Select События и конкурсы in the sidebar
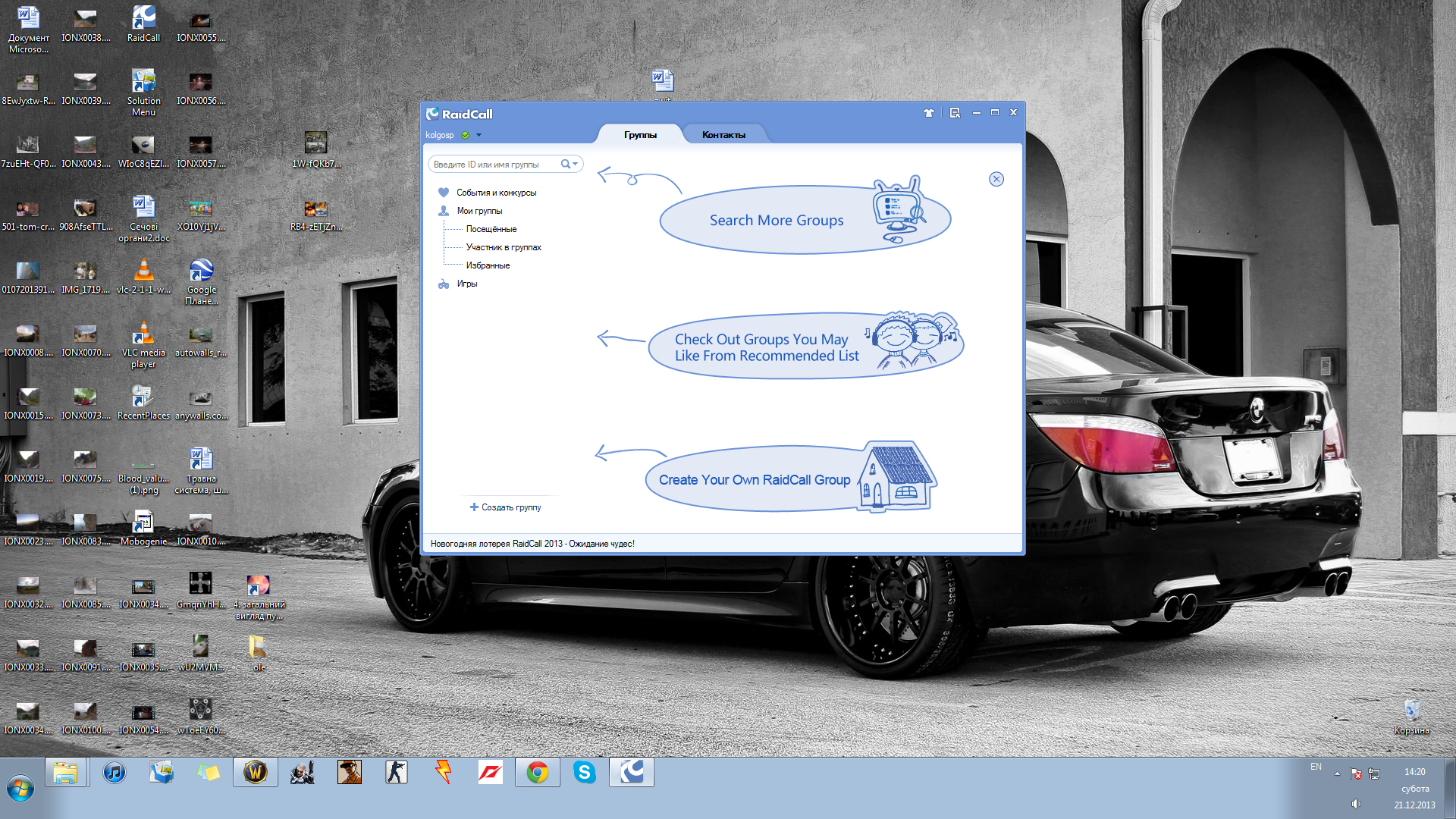 pos(496,193)
